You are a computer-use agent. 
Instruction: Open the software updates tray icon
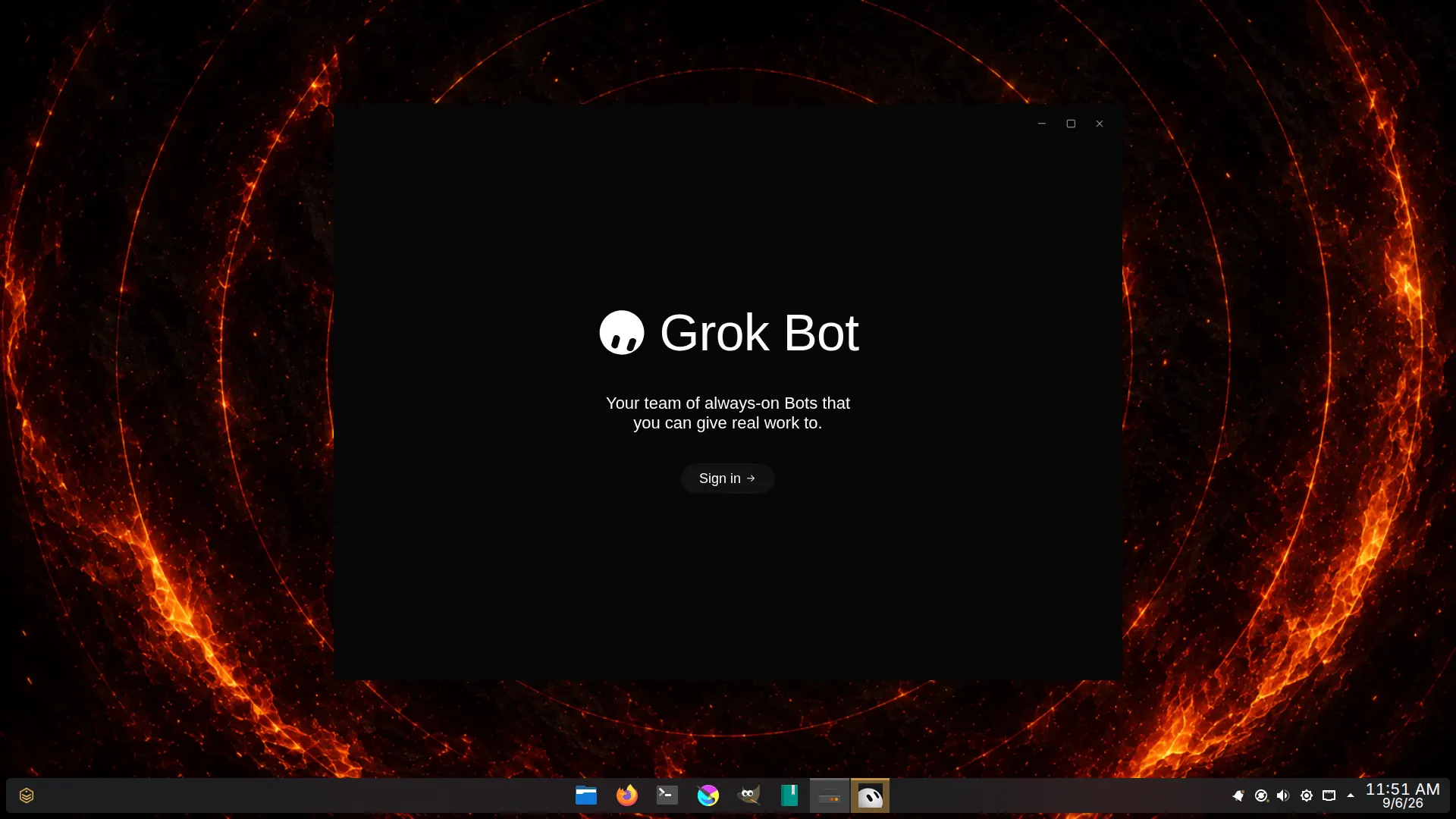(x=1261, y=795)
